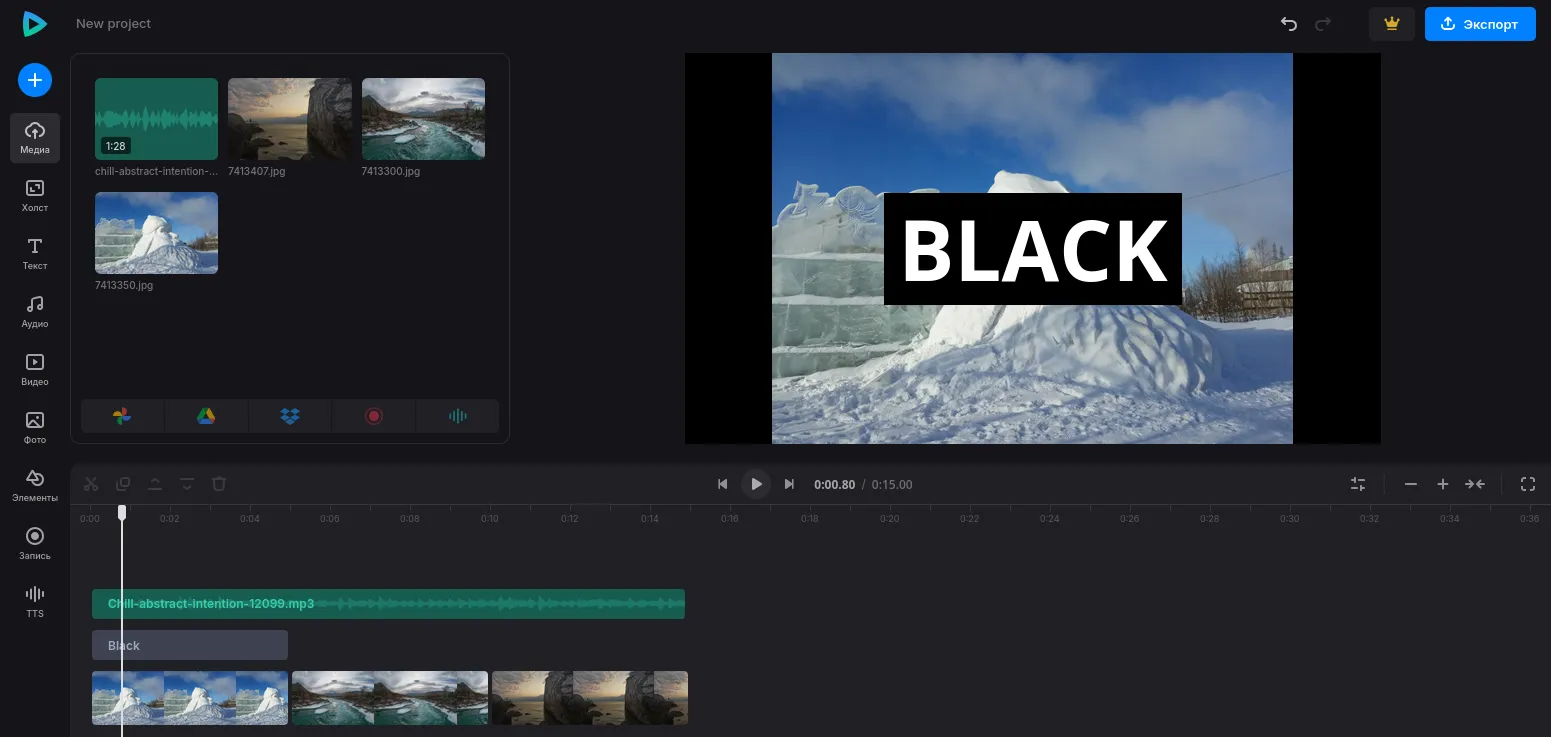Toggle fullscreen preview mode
Viewport: 1551px width, 737px height.
point(1527,484)
